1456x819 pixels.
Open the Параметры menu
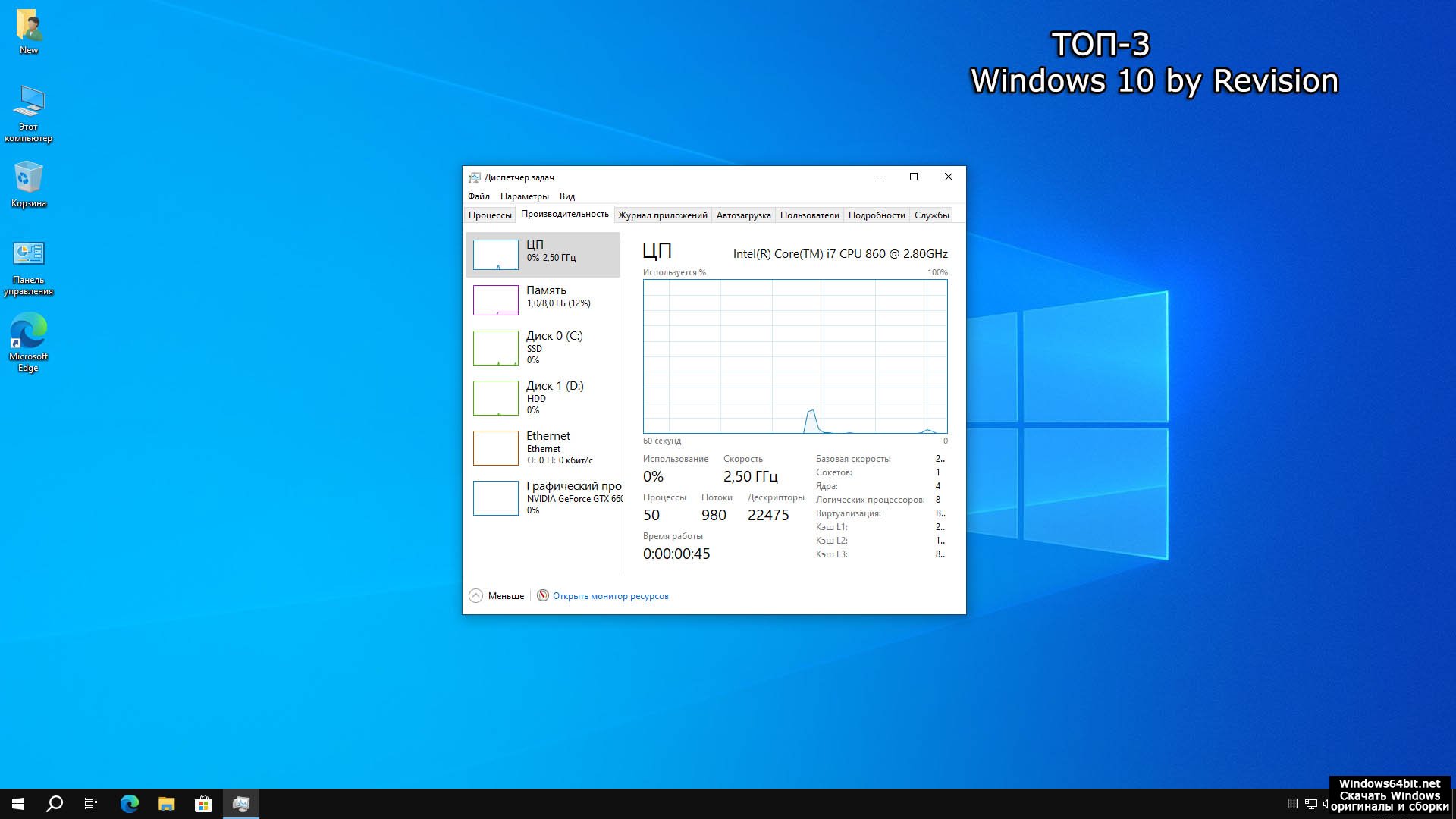click(x=524, y=196)
